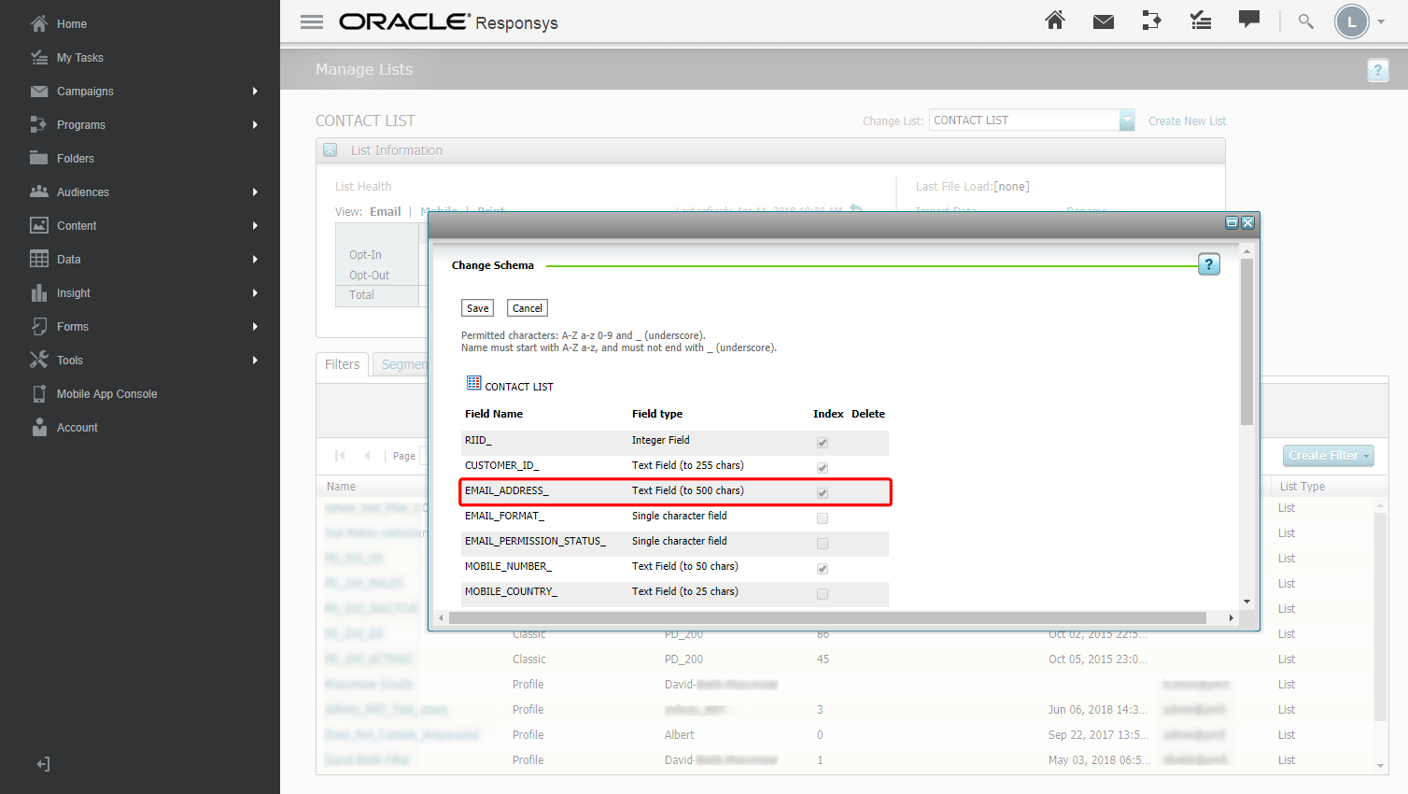Expand the Programs submenu arrow

click(255, 125)
